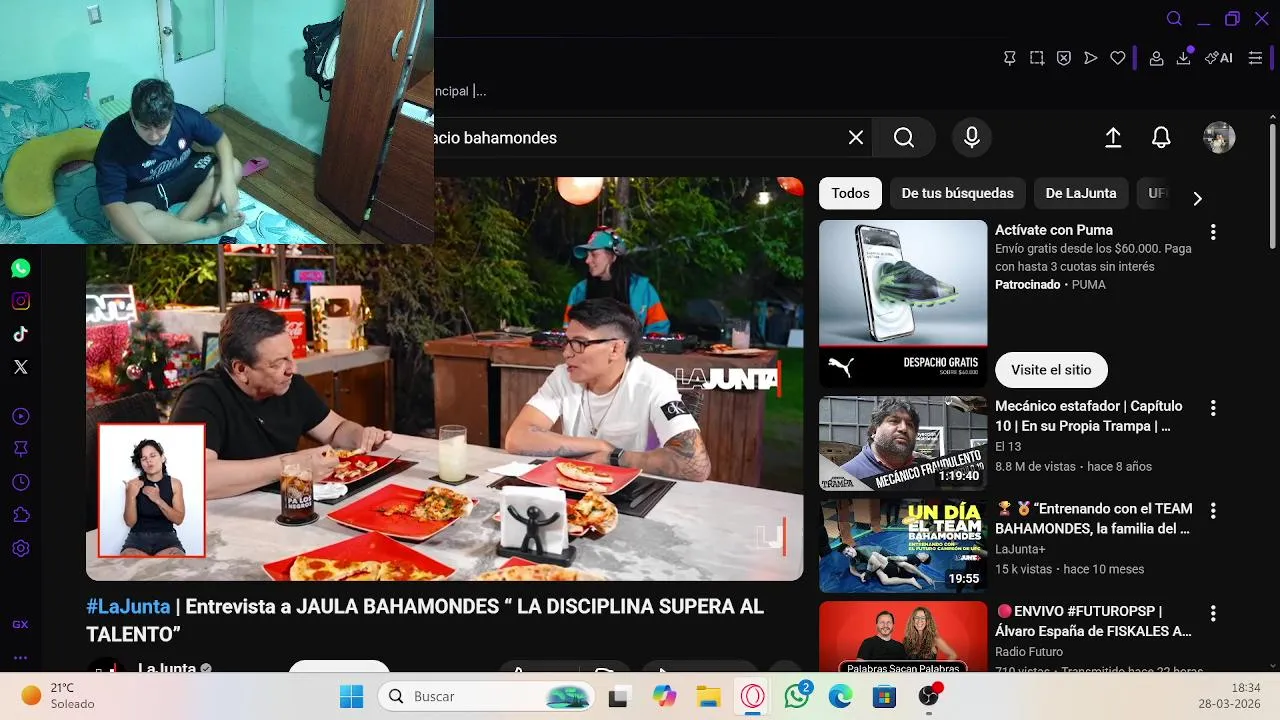Screen dimensions: 1280x720
Task: Click the YouTube Create upload icon
Action: pos(1113,138)
